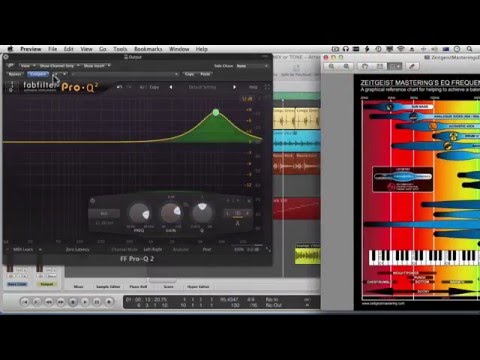Click the Pro-Q 2 undo arrow icon
This screenshot has height=360, width=480.
click(119, 87)
